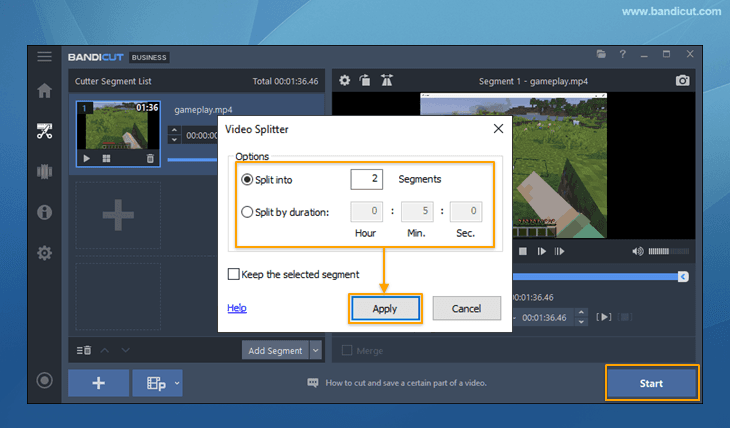
Task: Click the rotate video icon in preview header
Action: [365, 80]
